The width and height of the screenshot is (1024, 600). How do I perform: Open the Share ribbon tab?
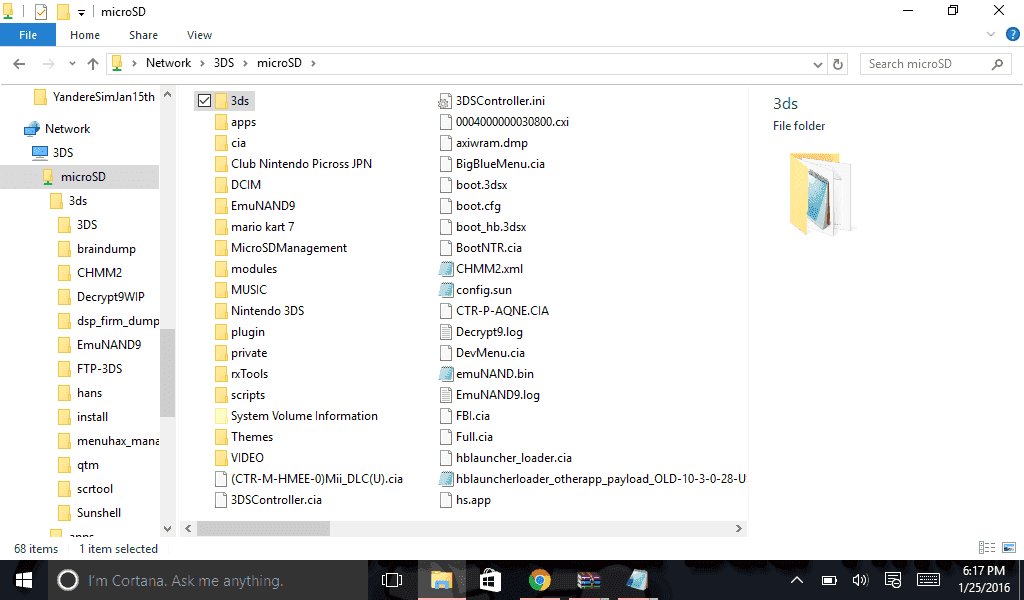coord(143,35)
